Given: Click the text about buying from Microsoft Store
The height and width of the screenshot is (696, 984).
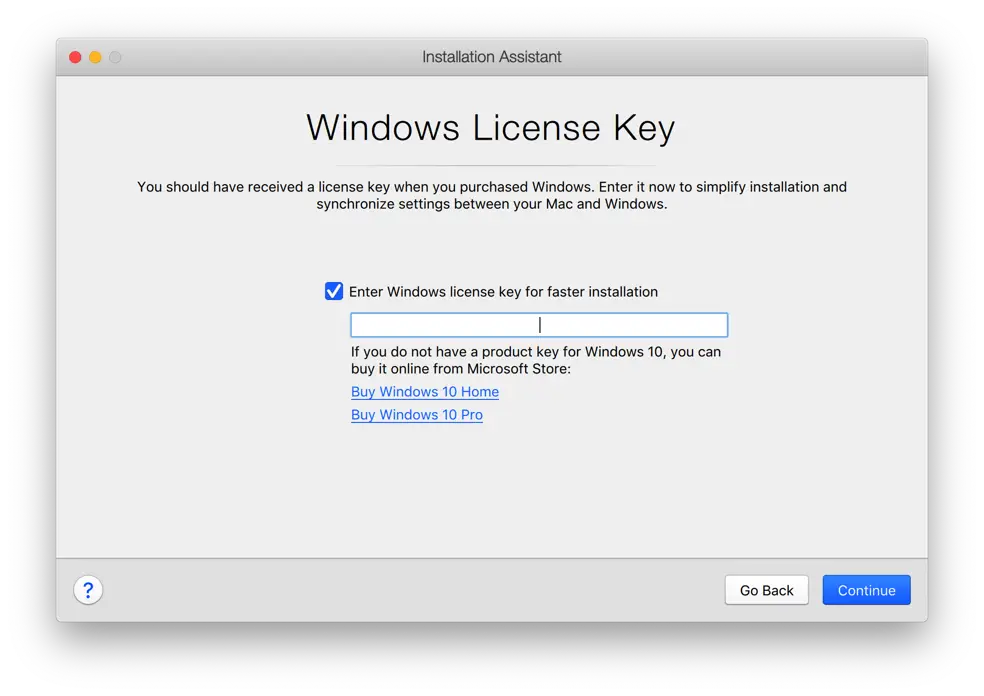Looking at the screenshot, I should tap(536, 360).
